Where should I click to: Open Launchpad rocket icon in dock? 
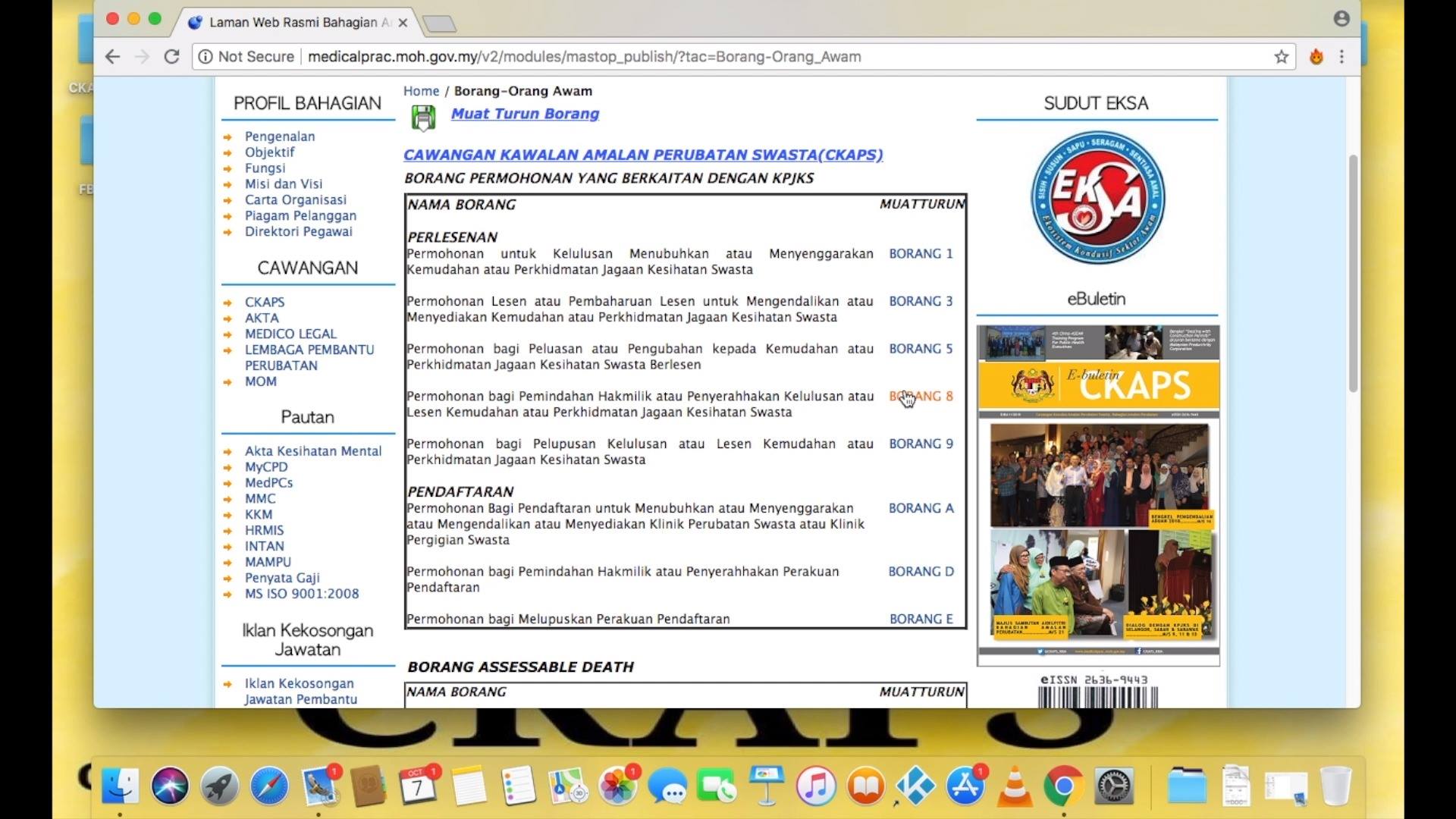click(220, 786)
